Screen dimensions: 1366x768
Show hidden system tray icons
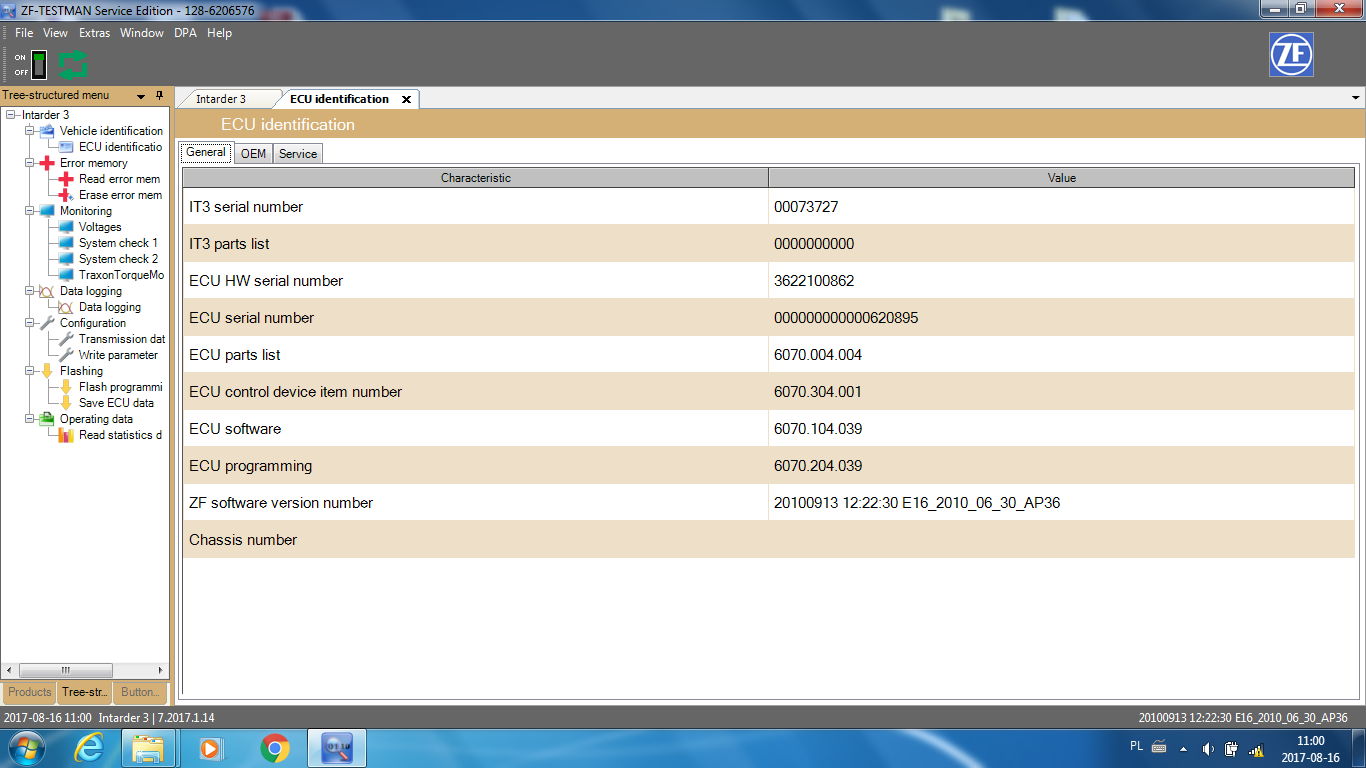point(1183,748)
